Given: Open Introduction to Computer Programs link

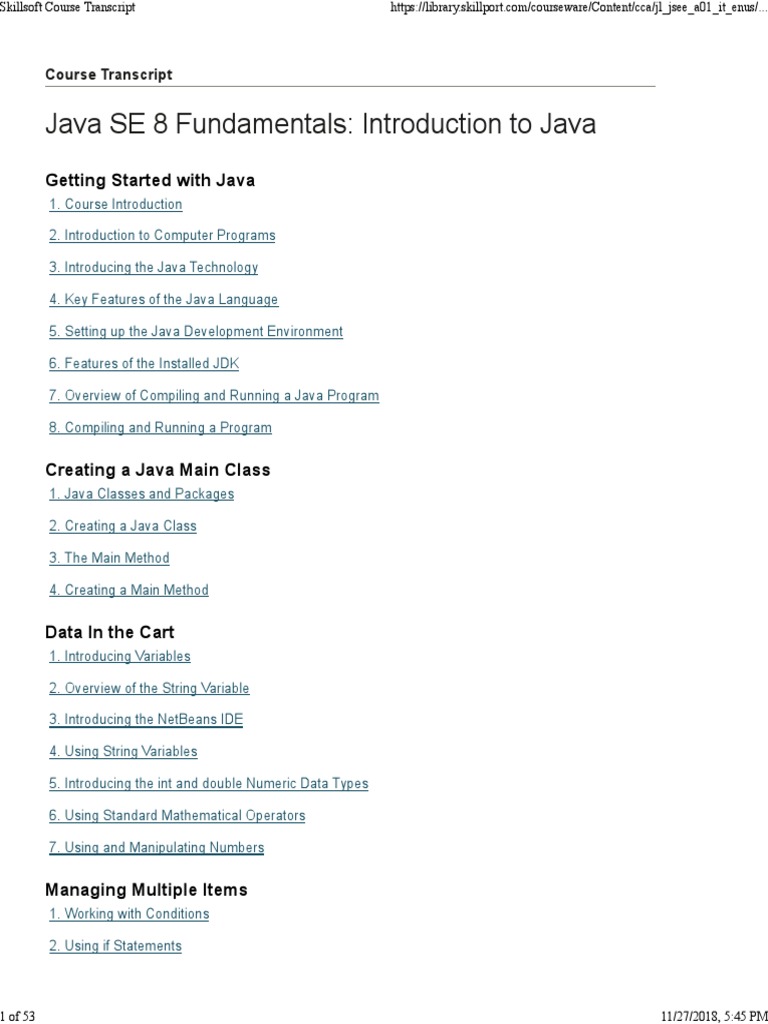Looking at the screenshot, I should pos(162,236).
